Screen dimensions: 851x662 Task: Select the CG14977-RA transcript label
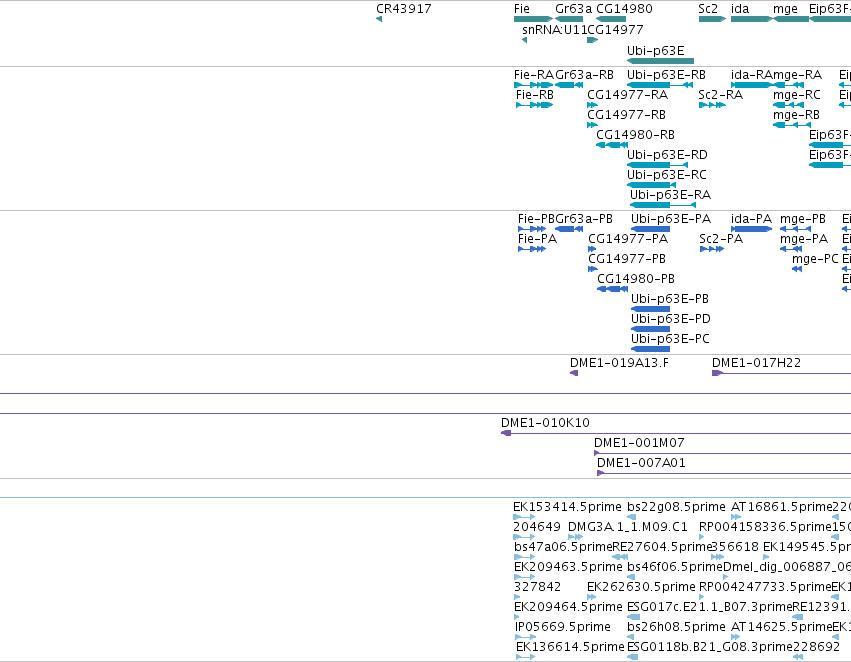(x=627, y=95)
